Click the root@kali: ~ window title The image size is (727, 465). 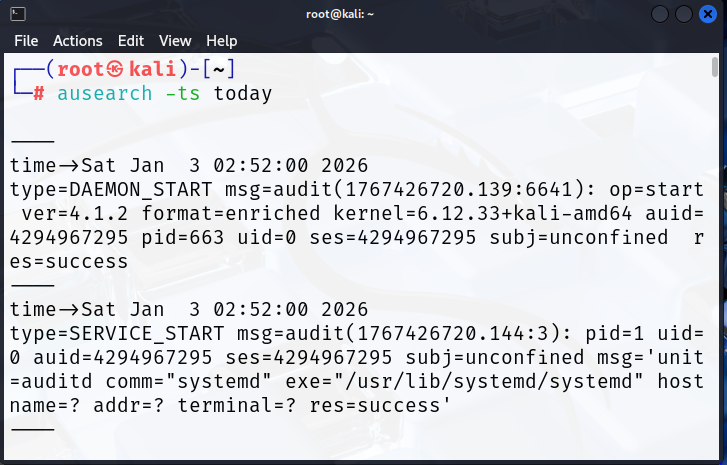tap(340, 14)
